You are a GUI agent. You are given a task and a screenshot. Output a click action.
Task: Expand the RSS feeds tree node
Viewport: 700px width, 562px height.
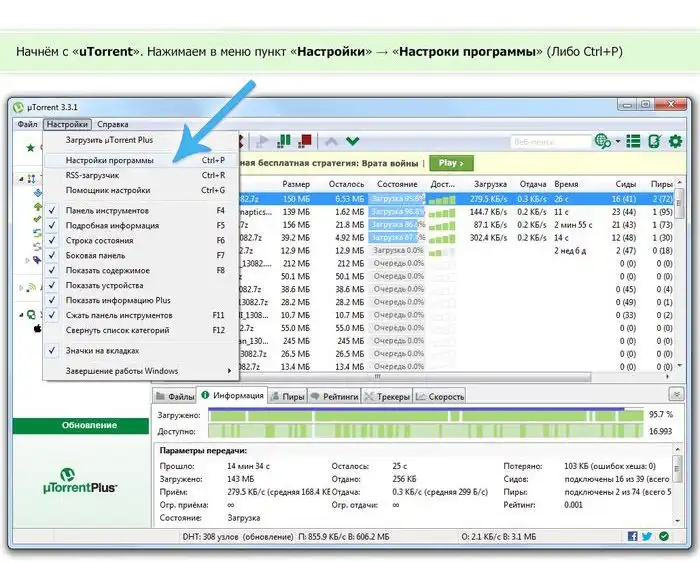coord(21,288)
